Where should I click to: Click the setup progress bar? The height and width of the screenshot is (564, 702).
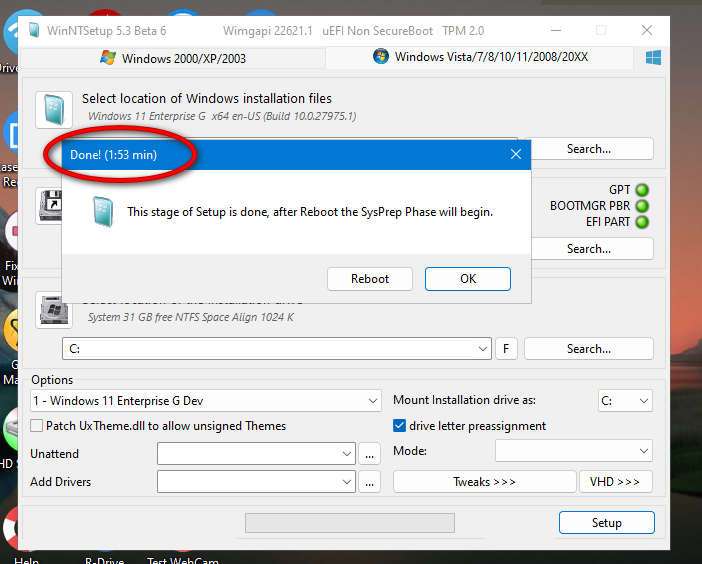pos(350,523)
